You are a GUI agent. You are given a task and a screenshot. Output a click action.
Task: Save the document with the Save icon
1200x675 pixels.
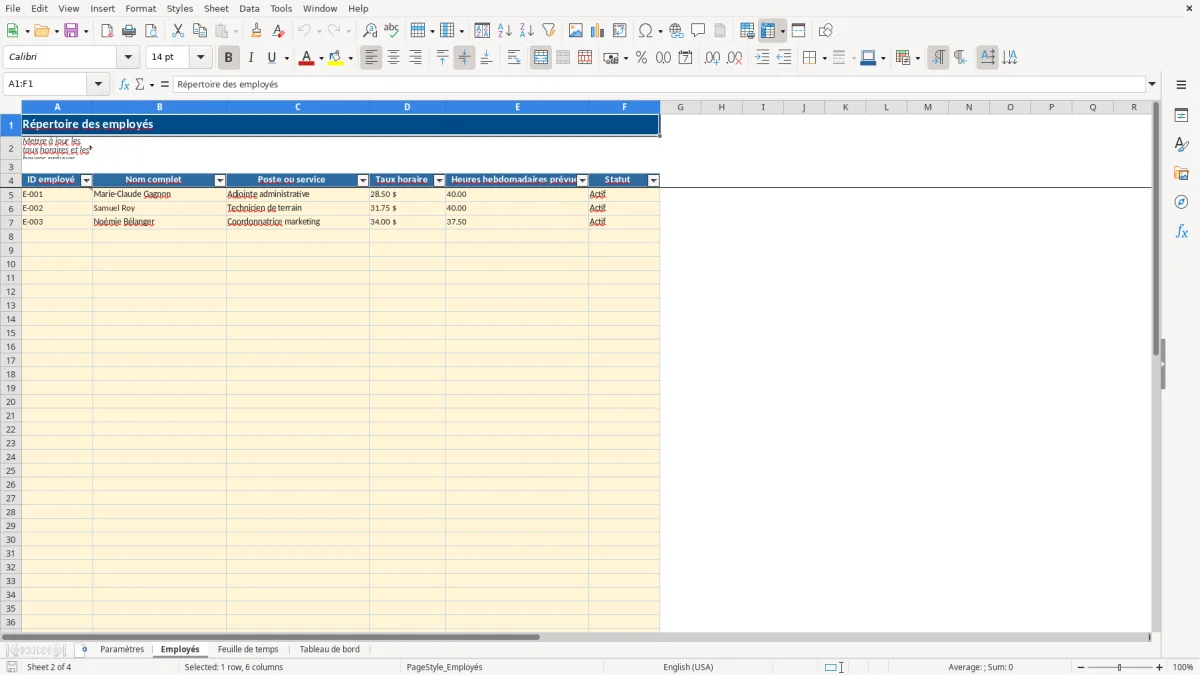point(71,31)
